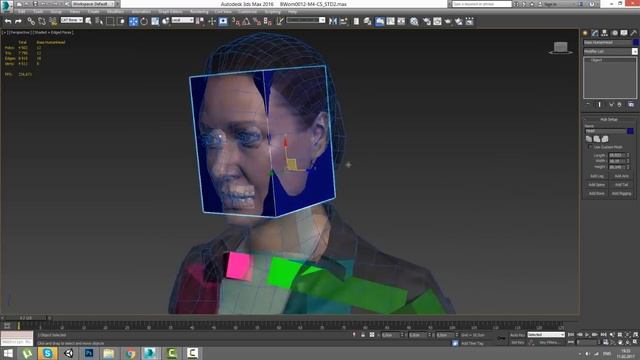
Task: Collapse the Hub Setup rollout
Action: [x=609, y=120]
